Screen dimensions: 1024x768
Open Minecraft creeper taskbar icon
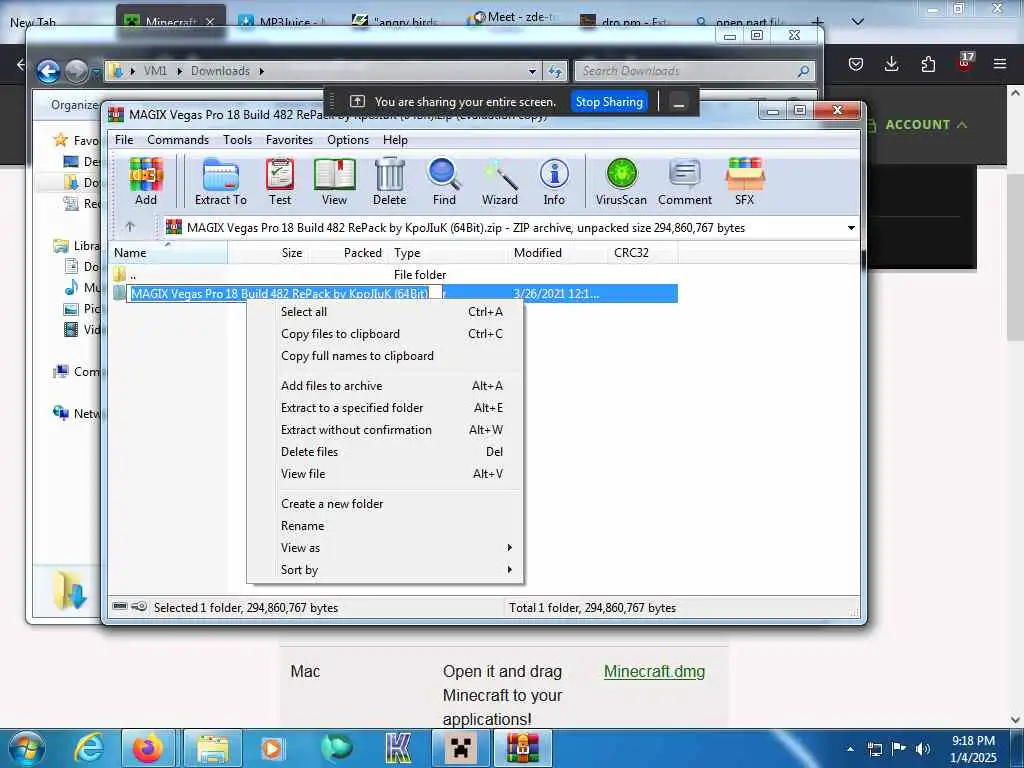461,748
